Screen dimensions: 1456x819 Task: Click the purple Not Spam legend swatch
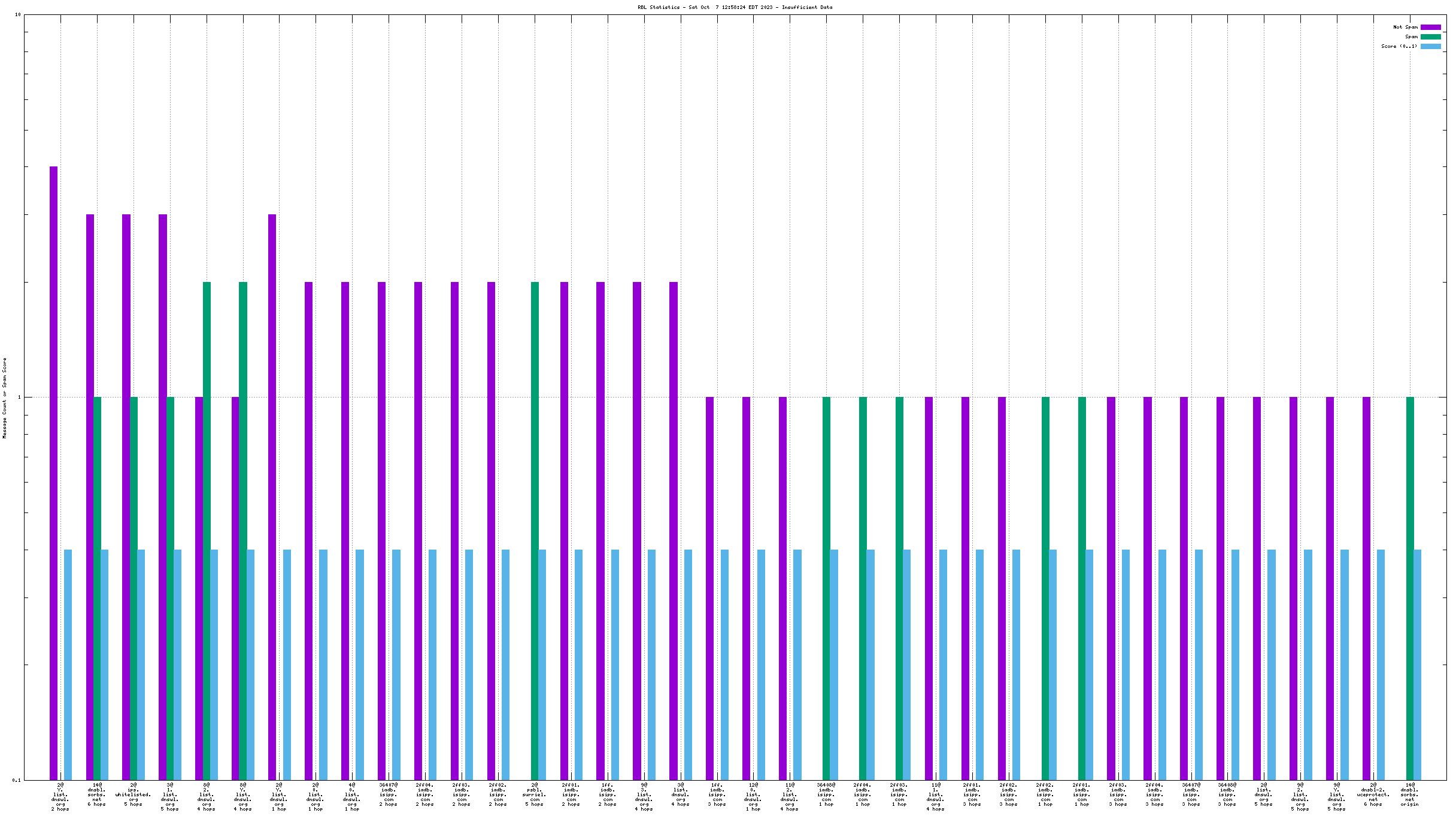(1430, 27)
